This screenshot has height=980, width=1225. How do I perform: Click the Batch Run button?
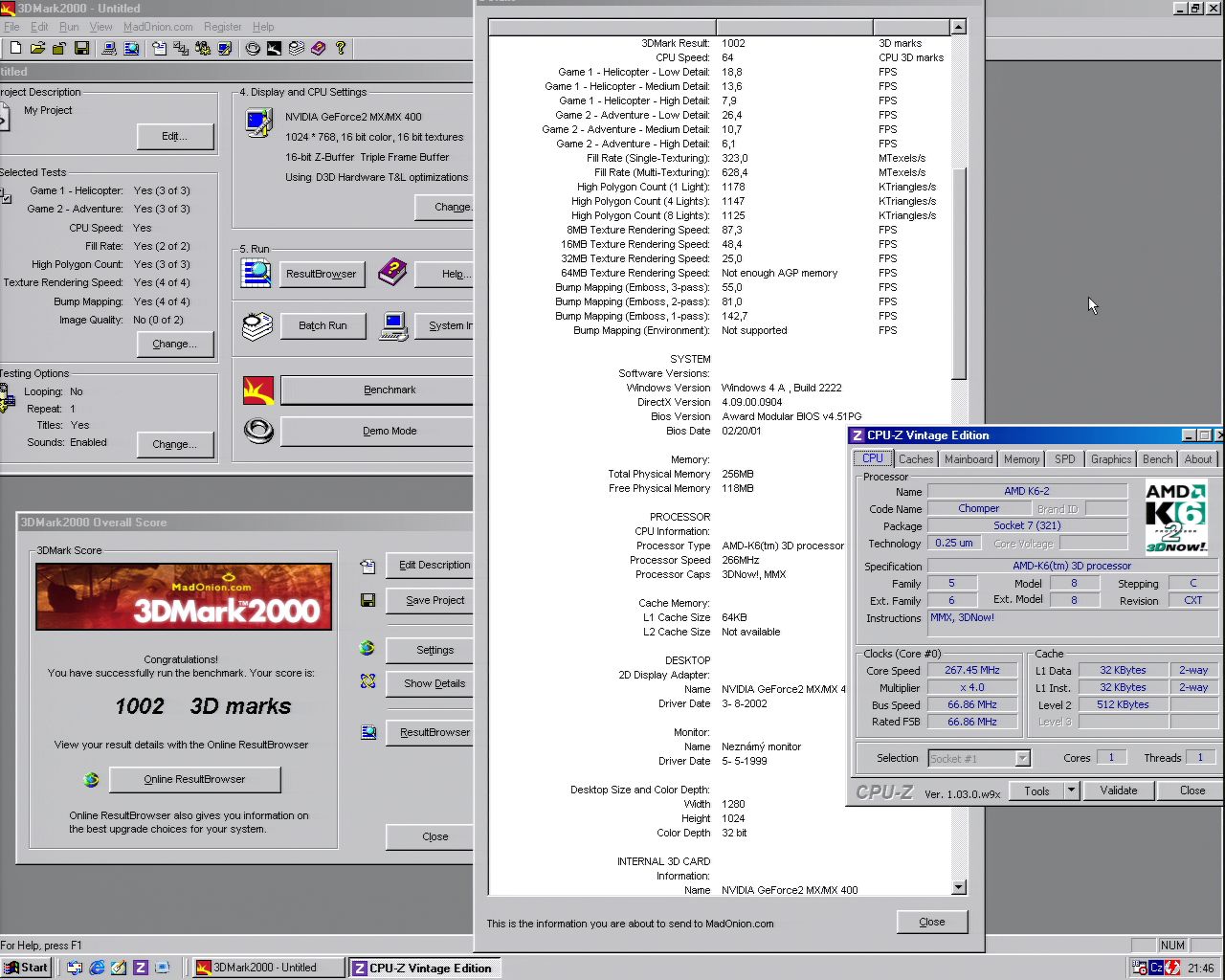tap(323, 325)
